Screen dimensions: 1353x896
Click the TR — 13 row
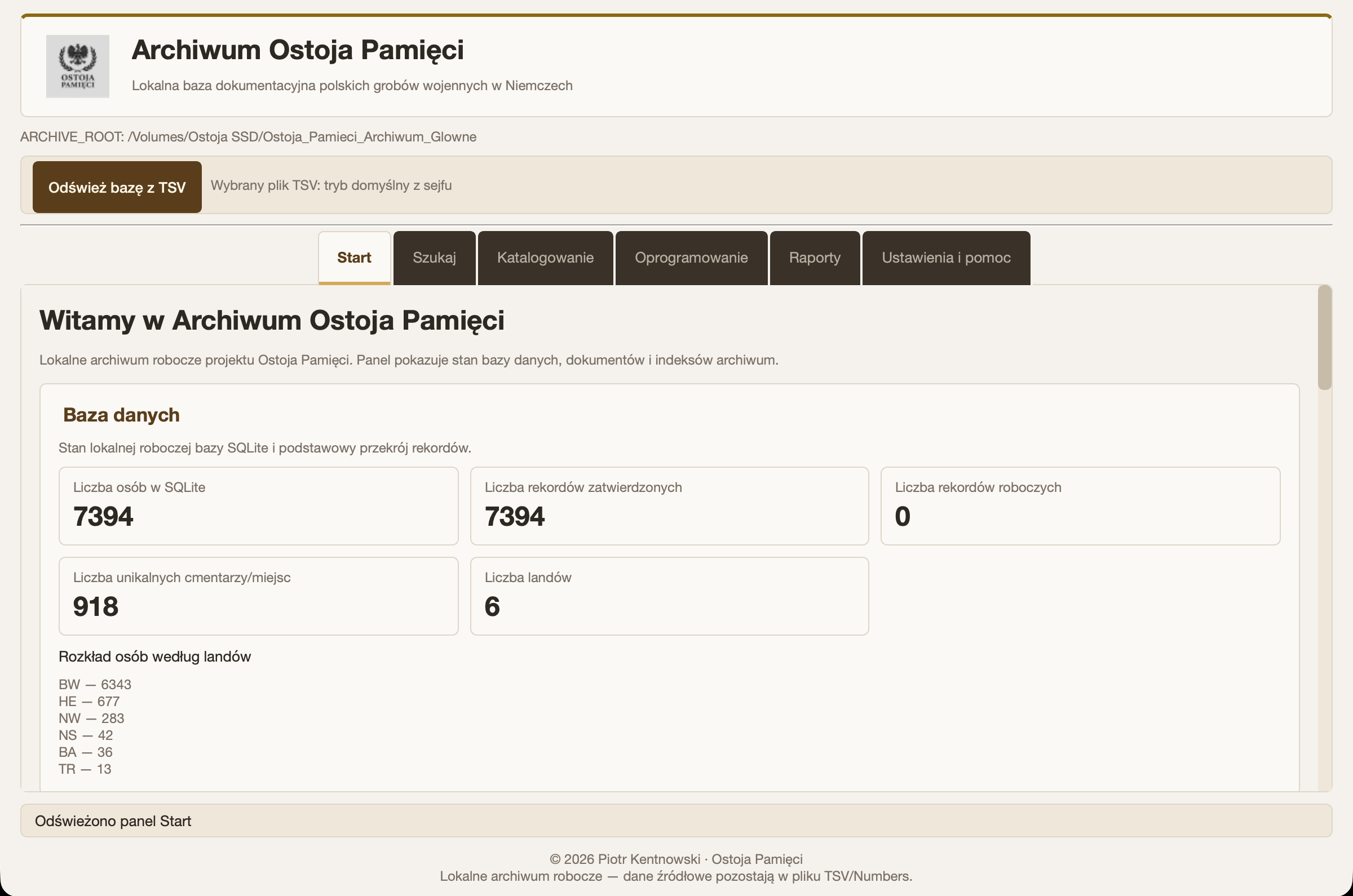(x=85, y=769)
